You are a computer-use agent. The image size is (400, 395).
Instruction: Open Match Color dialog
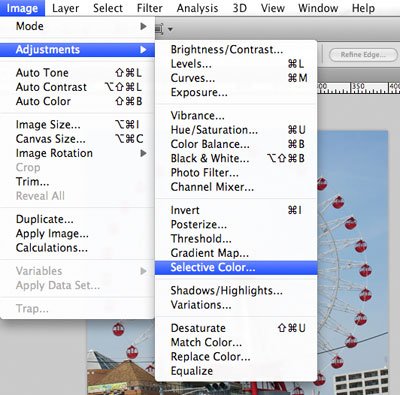point(236,342)
